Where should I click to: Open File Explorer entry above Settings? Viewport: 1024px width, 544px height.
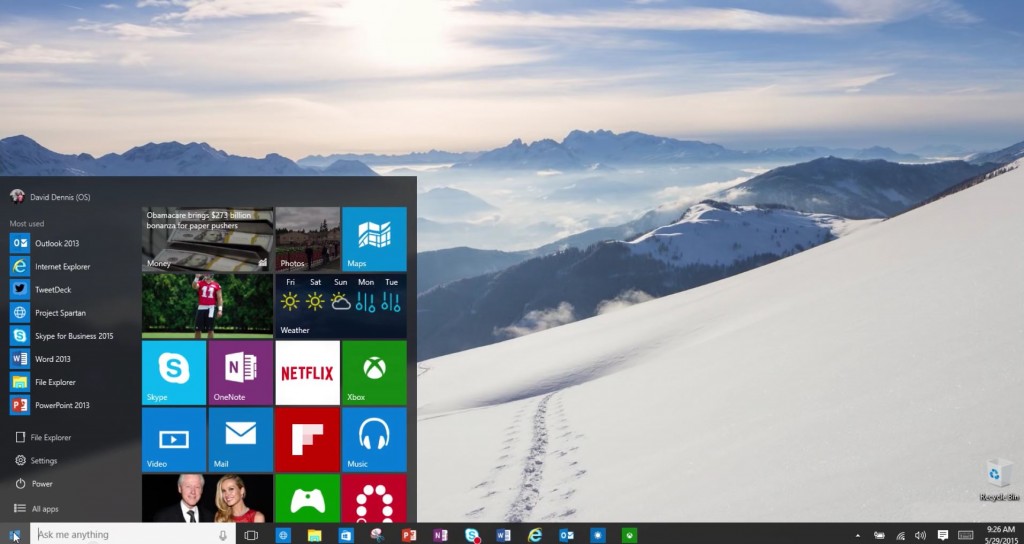tap(43, 438)
